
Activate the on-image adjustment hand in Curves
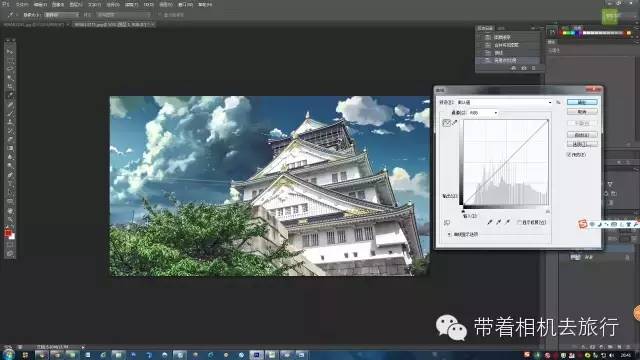[447, 223]
